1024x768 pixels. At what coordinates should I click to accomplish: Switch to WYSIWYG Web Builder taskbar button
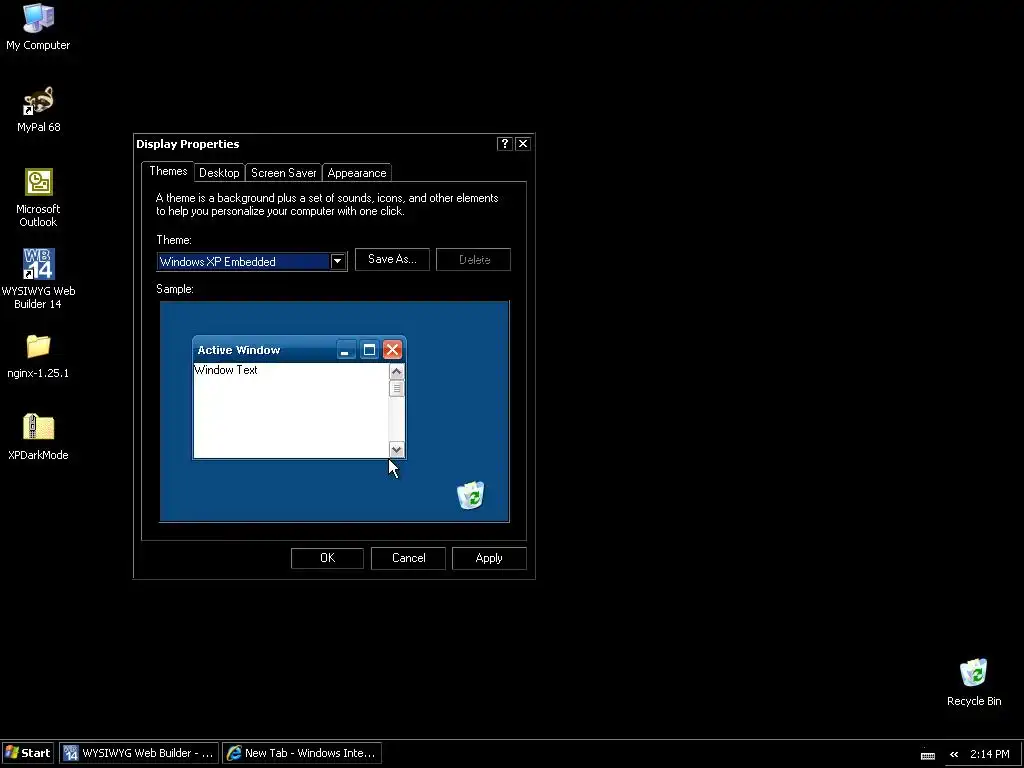138,753
